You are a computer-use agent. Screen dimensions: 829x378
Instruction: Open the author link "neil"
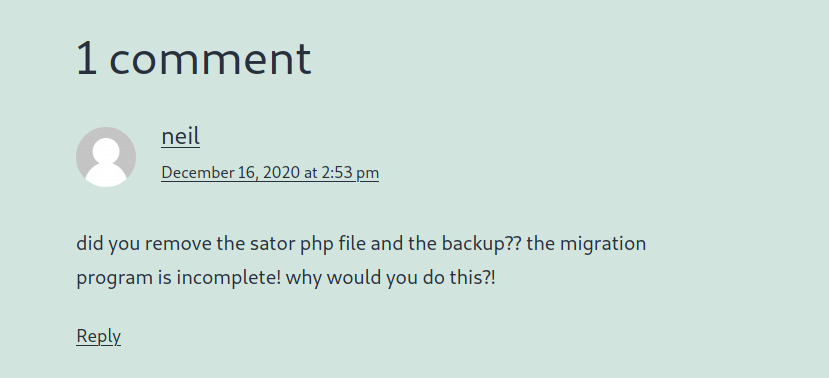coord(180,136)
